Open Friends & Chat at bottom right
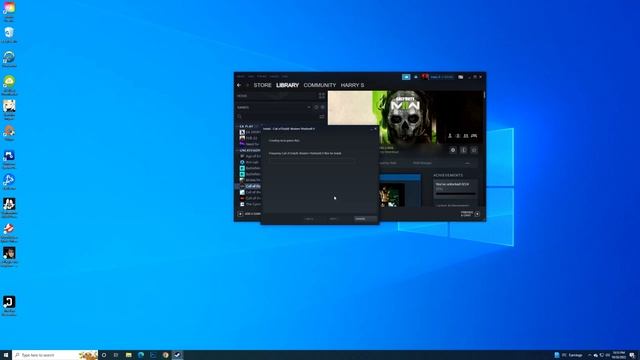Image resolution: width=640 pixels, height=360 pixels. point(470,214)
